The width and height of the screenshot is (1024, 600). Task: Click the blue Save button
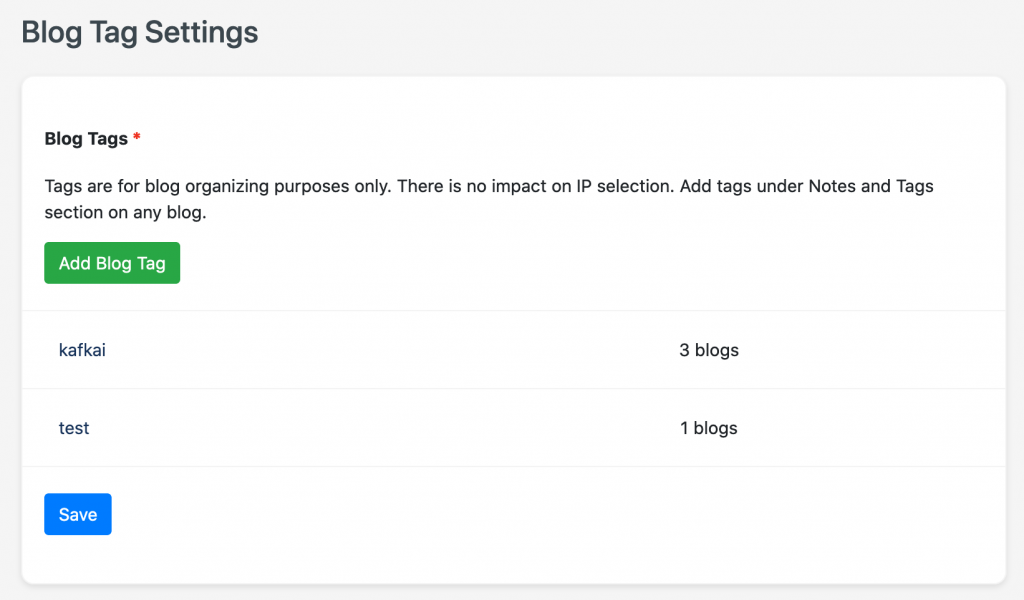(x=78, y=514)
